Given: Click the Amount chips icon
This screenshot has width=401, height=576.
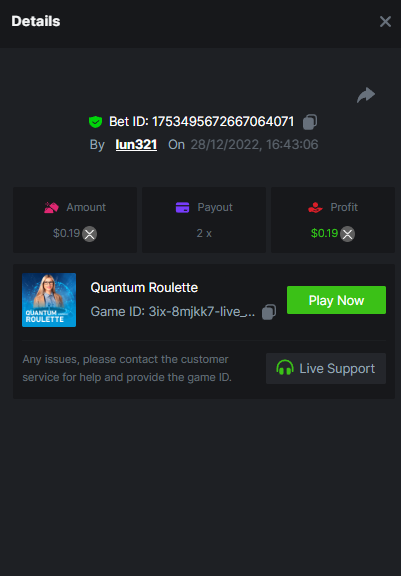Looking at the screenshot, I should pos(51,208).
